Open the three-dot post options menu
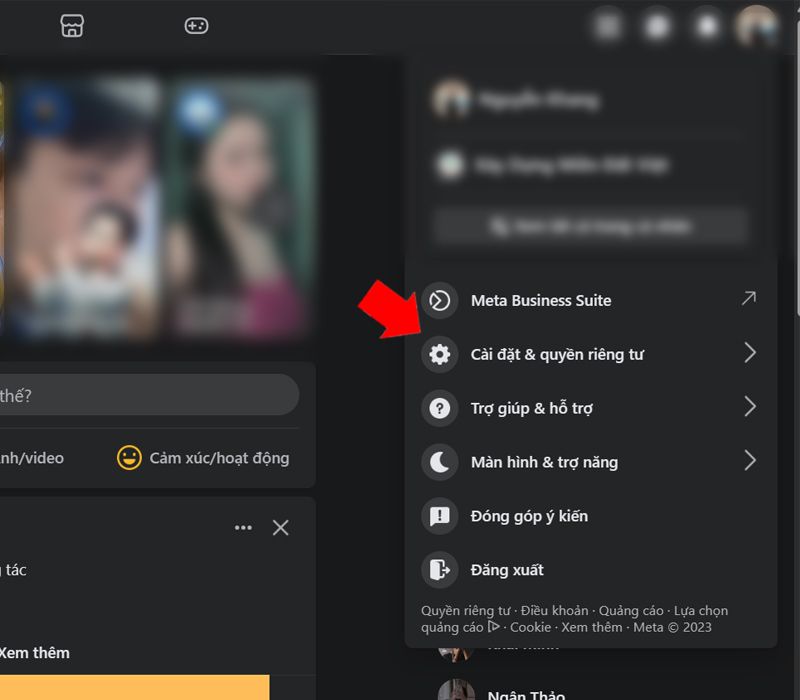The width and height of the screenshot is (800, 700). [x=243, y=528]
